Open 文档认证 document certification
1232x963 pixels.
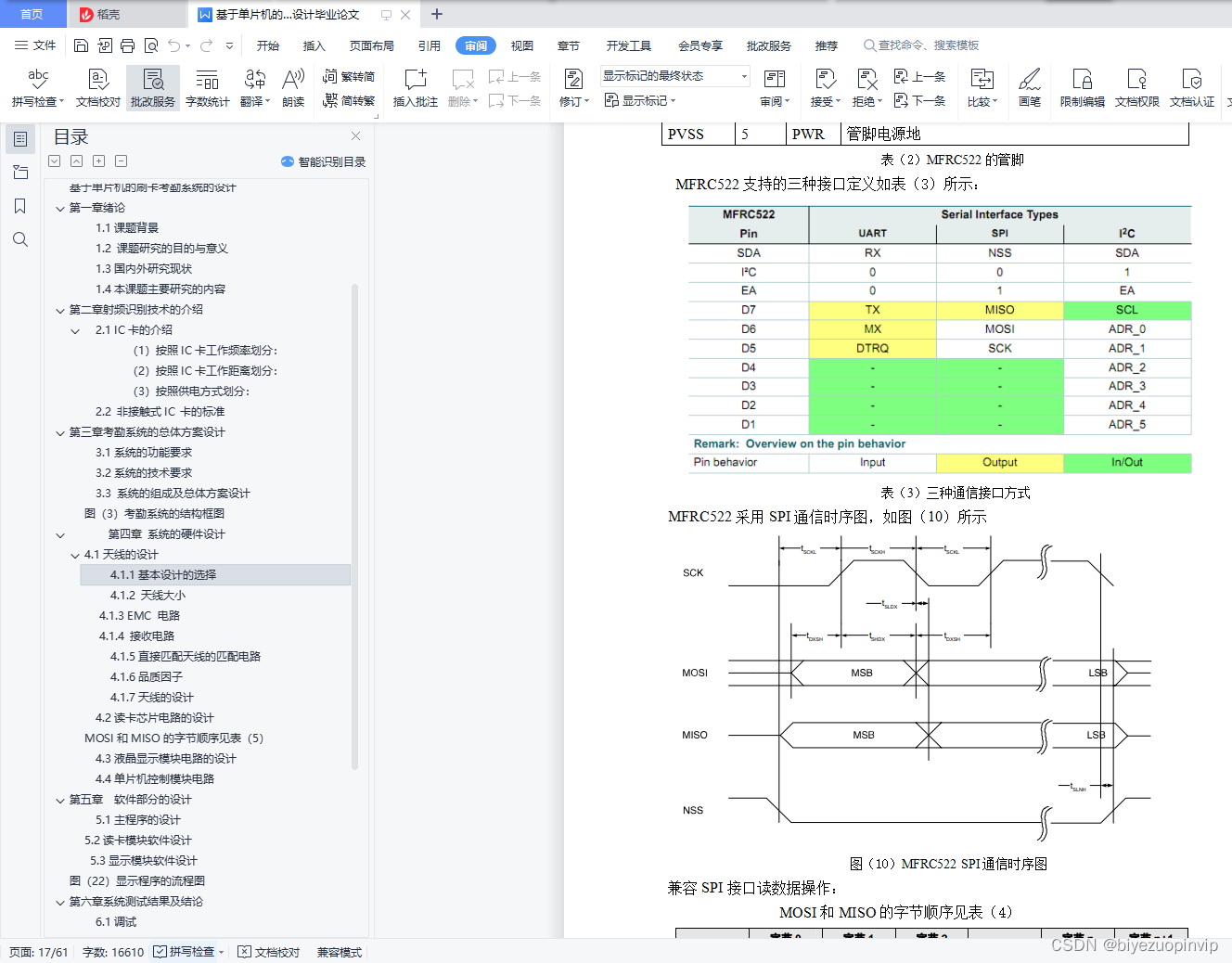[1192, 88]
